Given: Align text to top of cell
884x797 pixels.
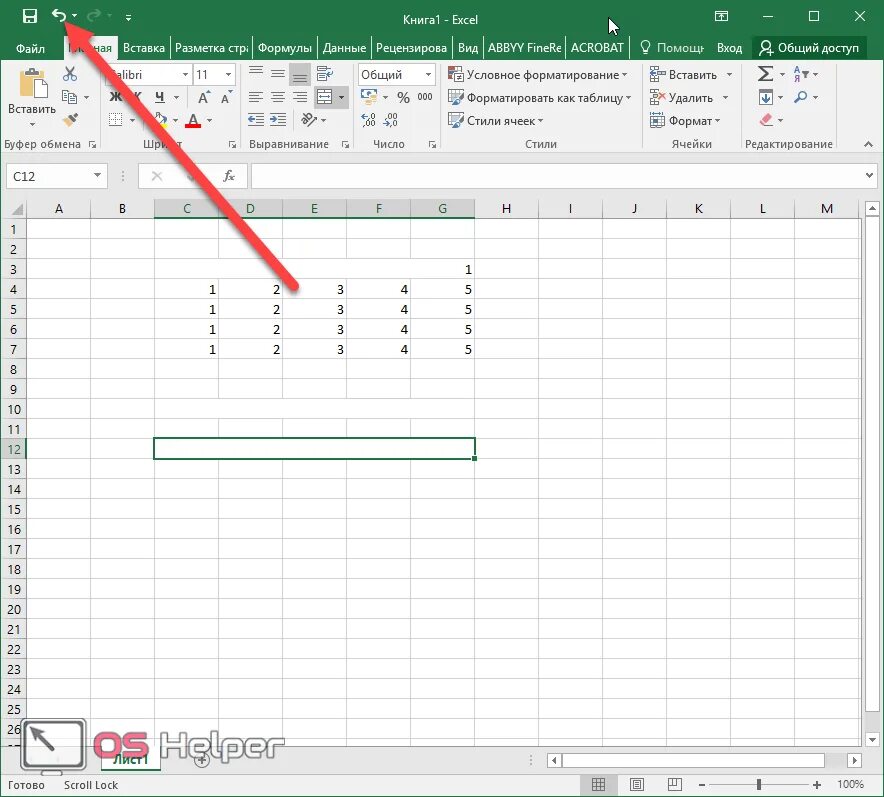Looking at the screenshot, I should pos(256,73).
